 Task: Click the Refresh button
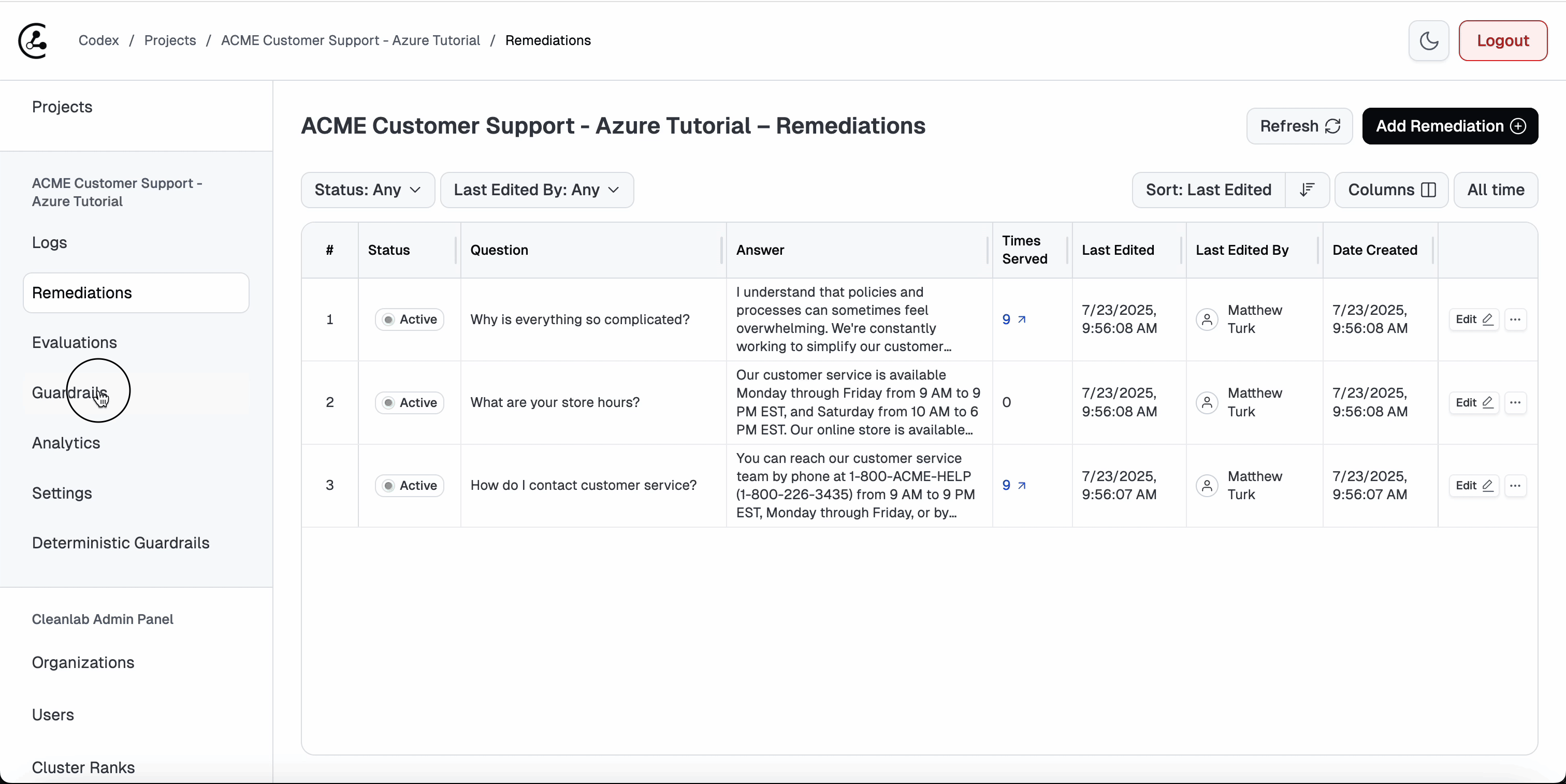1300,126
